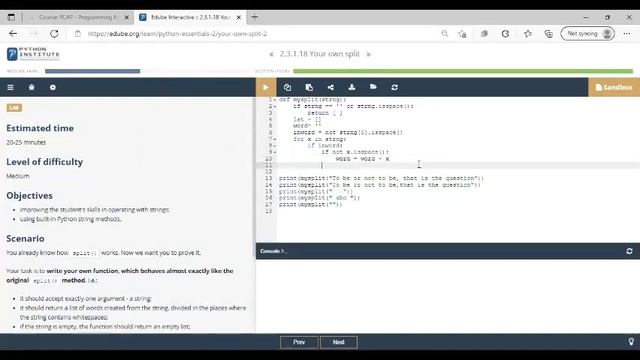This screenshot has height=360, width=640.
Task: Open a file with the folder icon
Action: (x=373, y=87)
